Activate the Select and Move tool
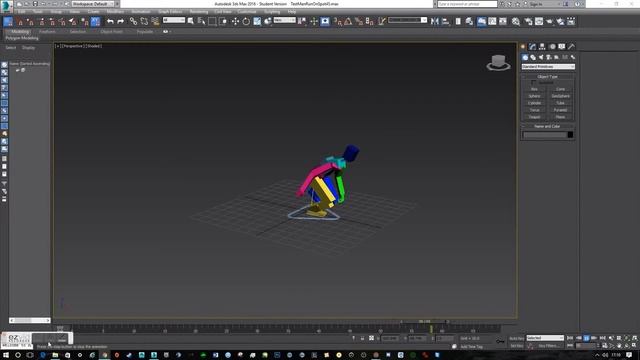The height and width of the screenshot is (360, 640). (236, 21)
